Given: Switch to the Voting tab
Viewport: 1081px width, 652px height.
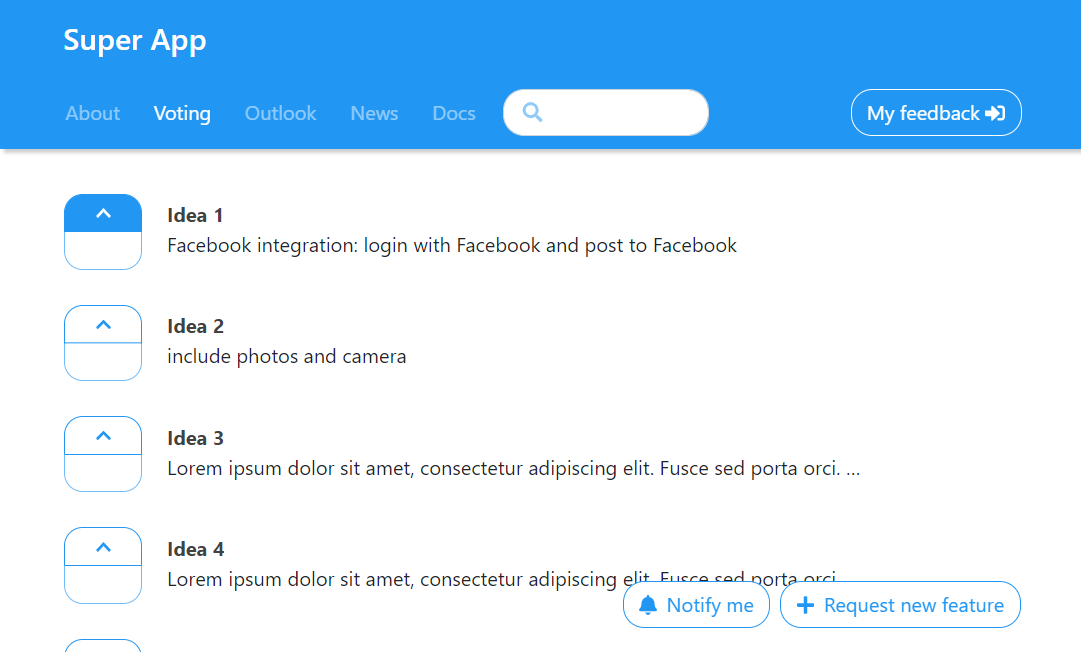Looking at the screenshot, I should click(x=182, y=113).
